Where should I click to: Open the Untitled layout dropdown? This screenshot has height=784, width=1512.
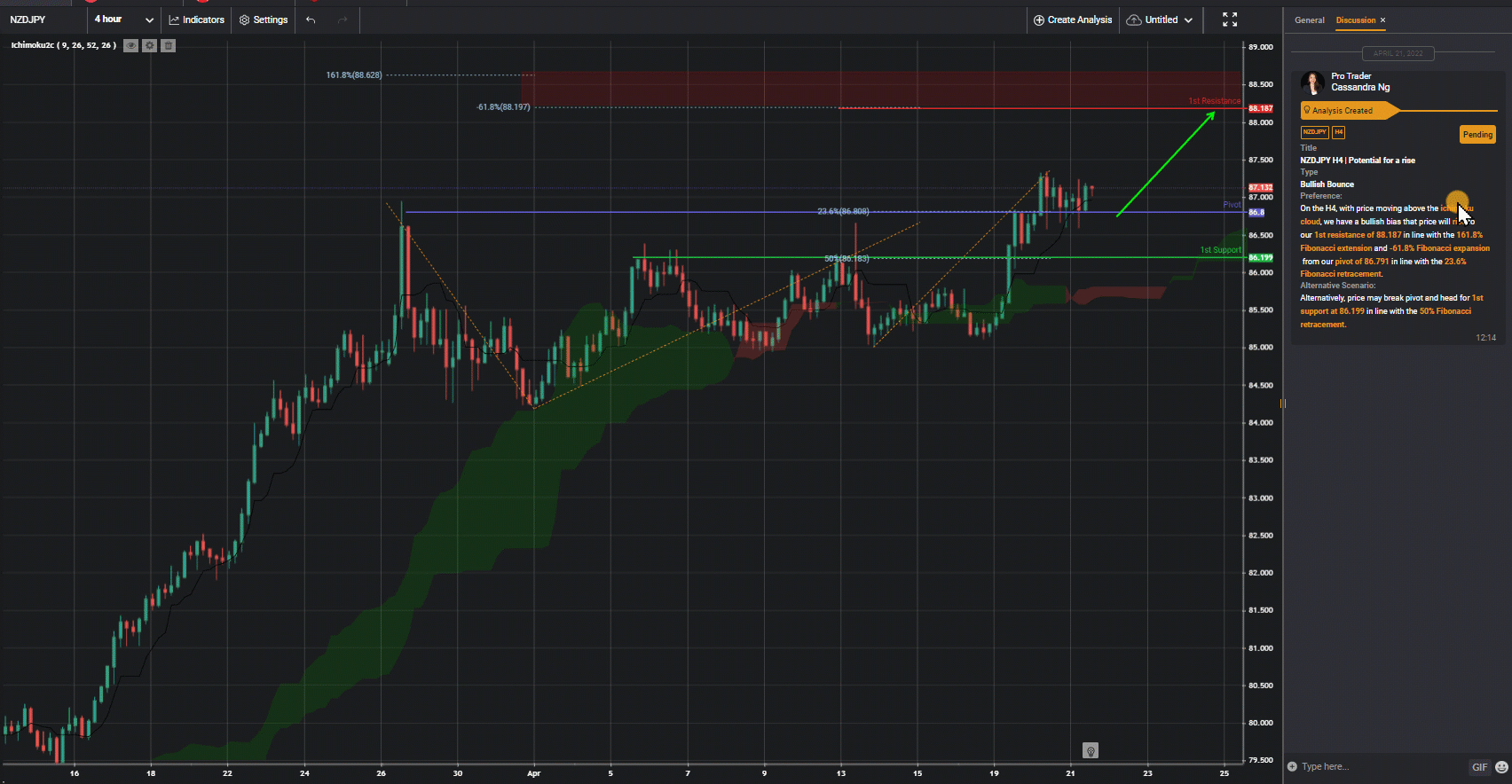coord(1161,20)
